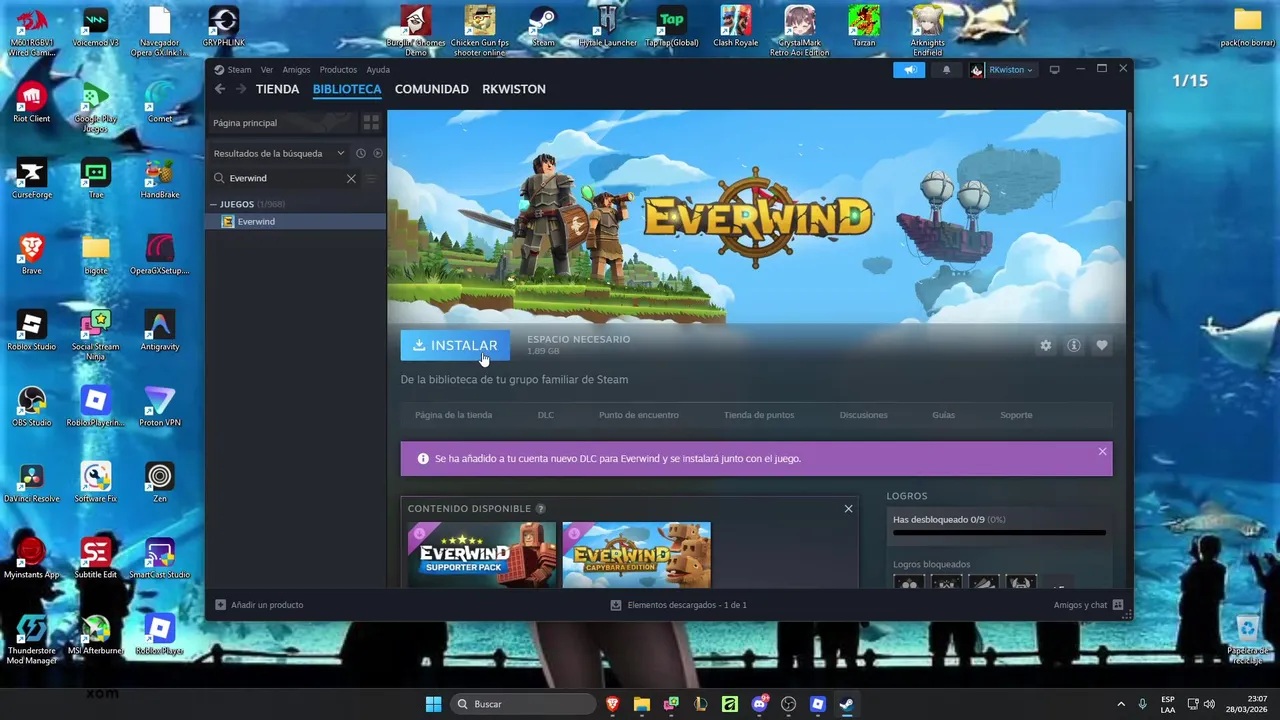Screen dimensions: 1280x720
Task: Click the taskbar Buscar search box
Action: click(525, 704)
